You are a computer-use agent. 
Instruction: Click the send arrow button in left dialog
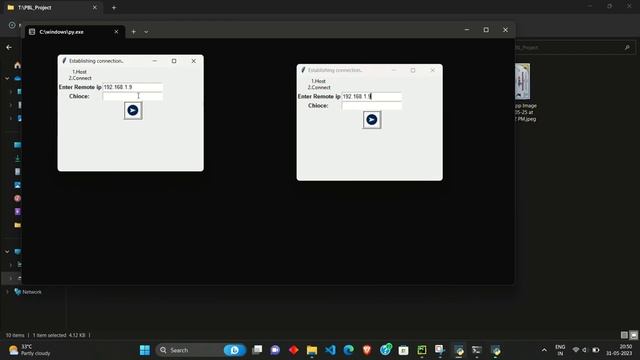tap(133, 110)
